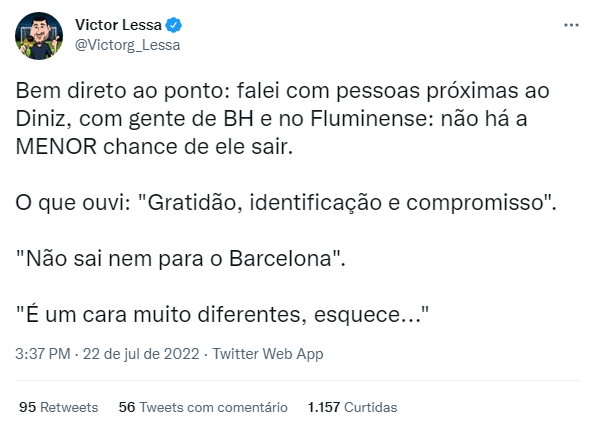Click the 22 de jul de 2022 date
Viewport: 594px width, 427px height.
(x=141, y=354)
